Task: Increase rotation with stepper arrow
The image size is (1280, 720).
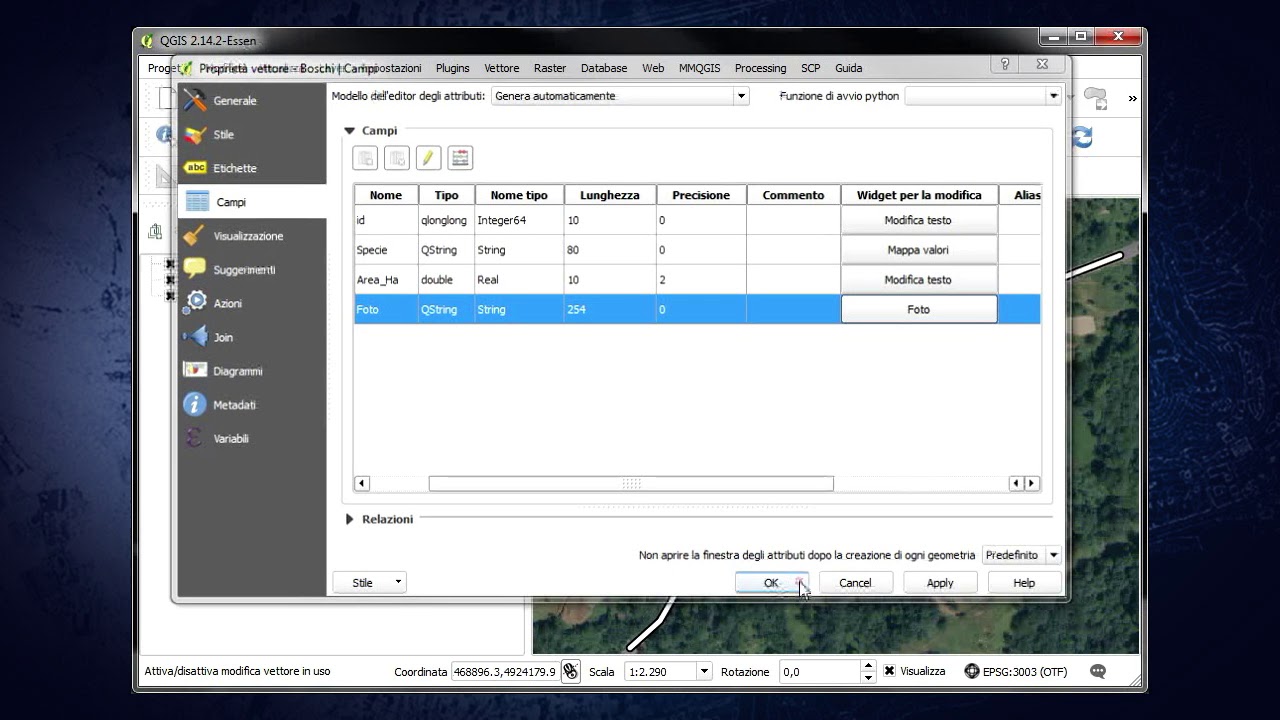Action: pyautogui.click(x=868, y=667)
